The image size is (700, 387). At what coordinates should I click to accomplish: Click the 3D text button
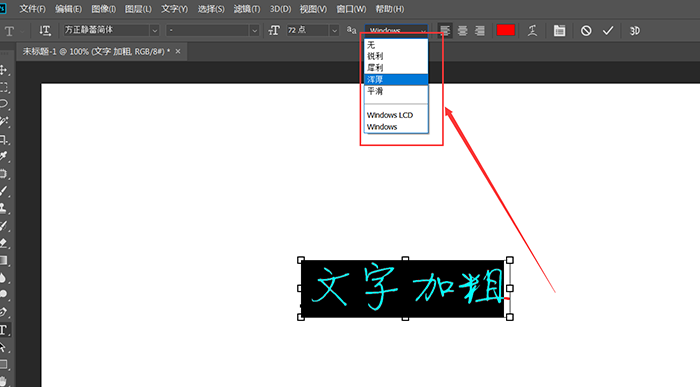click(x=634, y=31)
